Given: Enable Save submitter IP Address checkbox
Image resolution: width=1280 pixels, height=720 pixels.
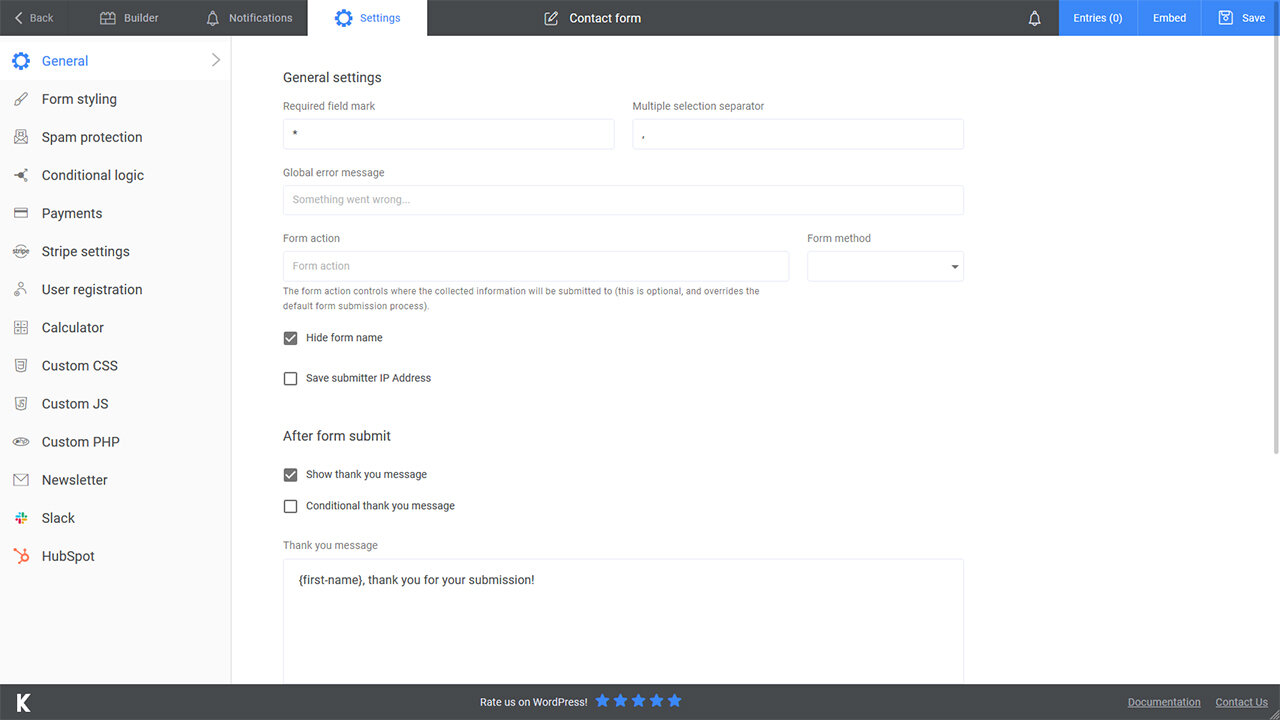Looking at the screenshot, I should (290, 378).
